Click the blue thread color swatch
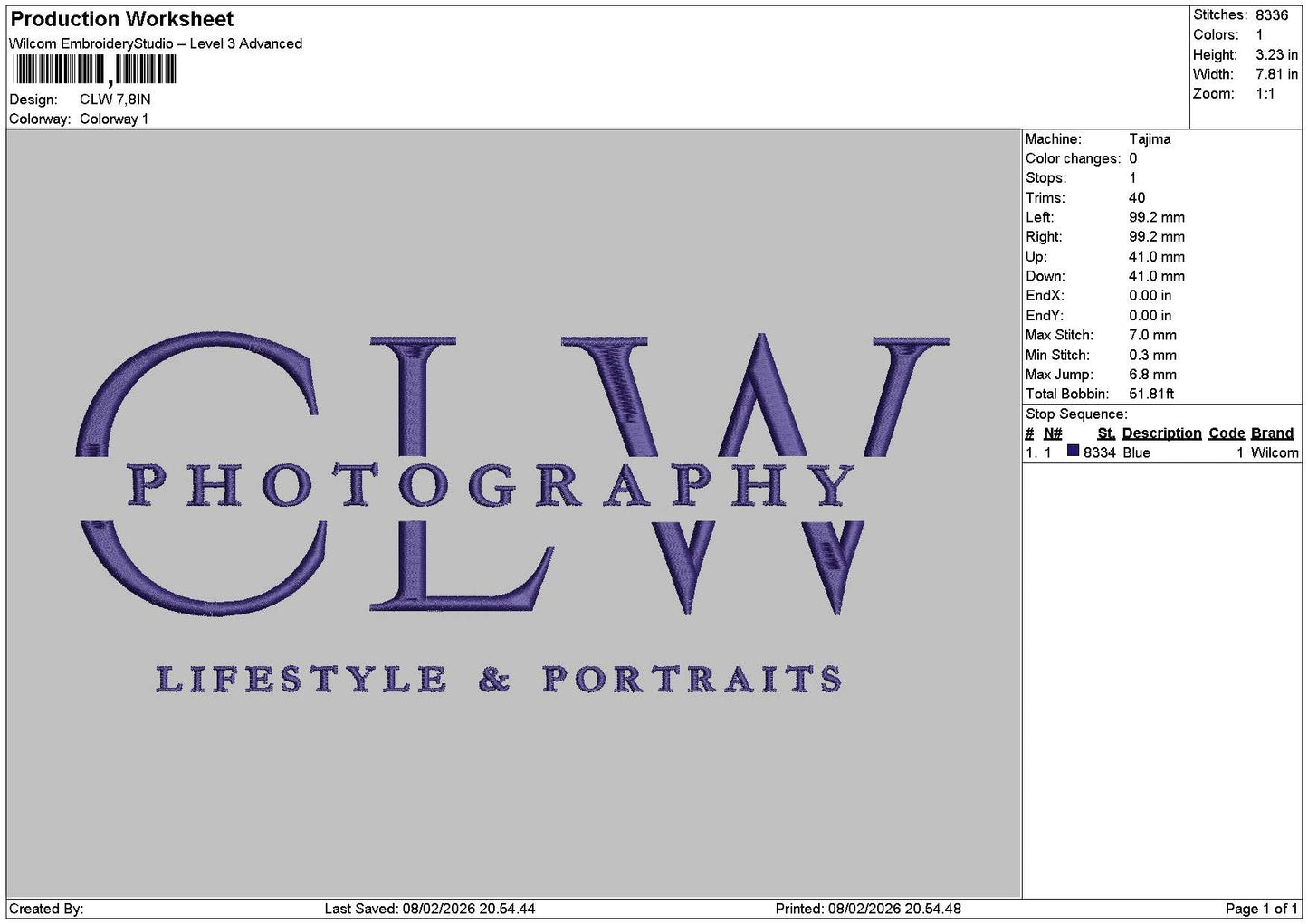 click(x=1073, y=452)
